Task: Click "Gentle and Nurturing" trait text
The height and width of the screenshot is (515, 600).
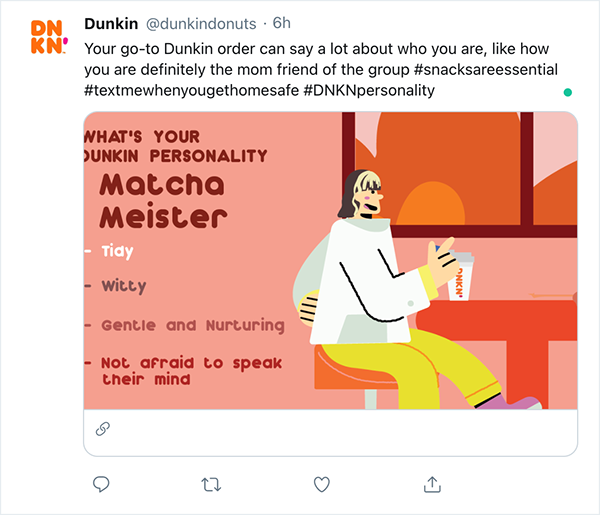Action: pos(192,326)
